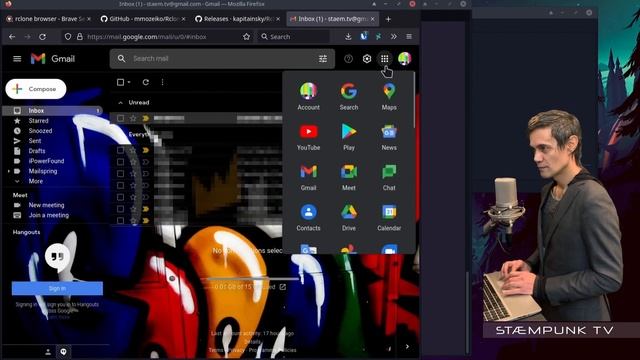Click the Search mail field

pyautogui.click(x=222, y=59)
